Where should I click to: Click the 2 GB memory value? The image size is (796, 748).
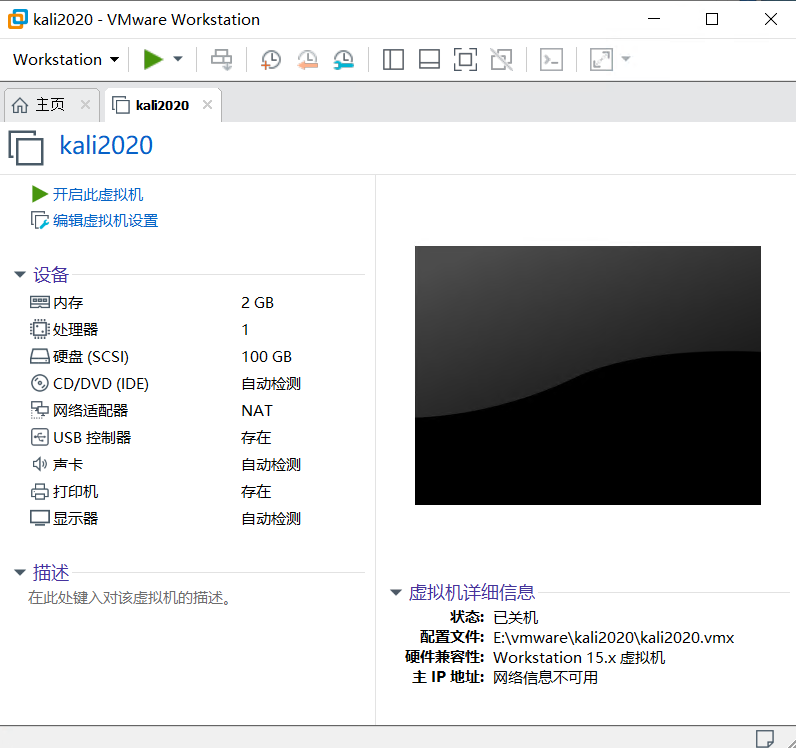[257, 303]
